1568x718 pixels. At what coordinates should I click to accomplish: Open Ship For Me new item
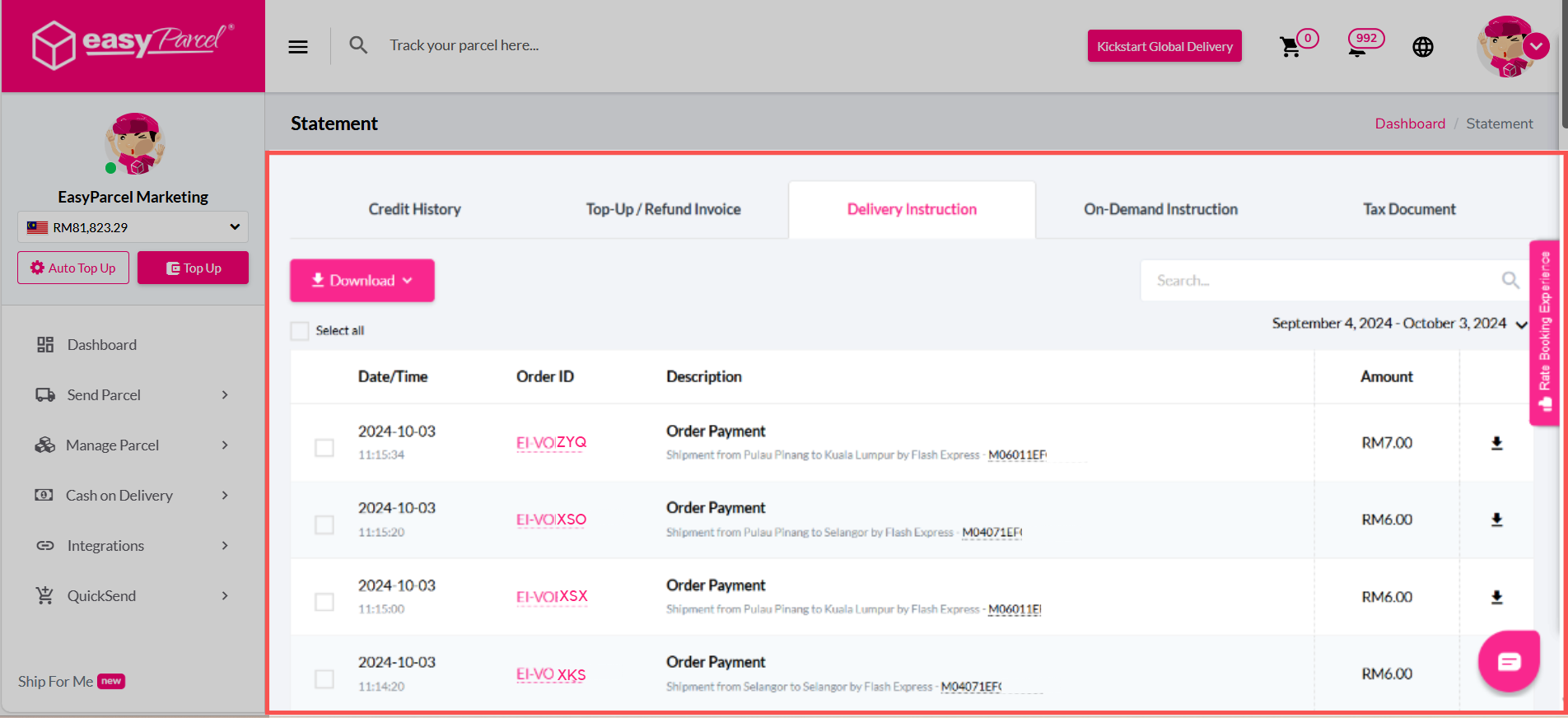tap(72, 682)
